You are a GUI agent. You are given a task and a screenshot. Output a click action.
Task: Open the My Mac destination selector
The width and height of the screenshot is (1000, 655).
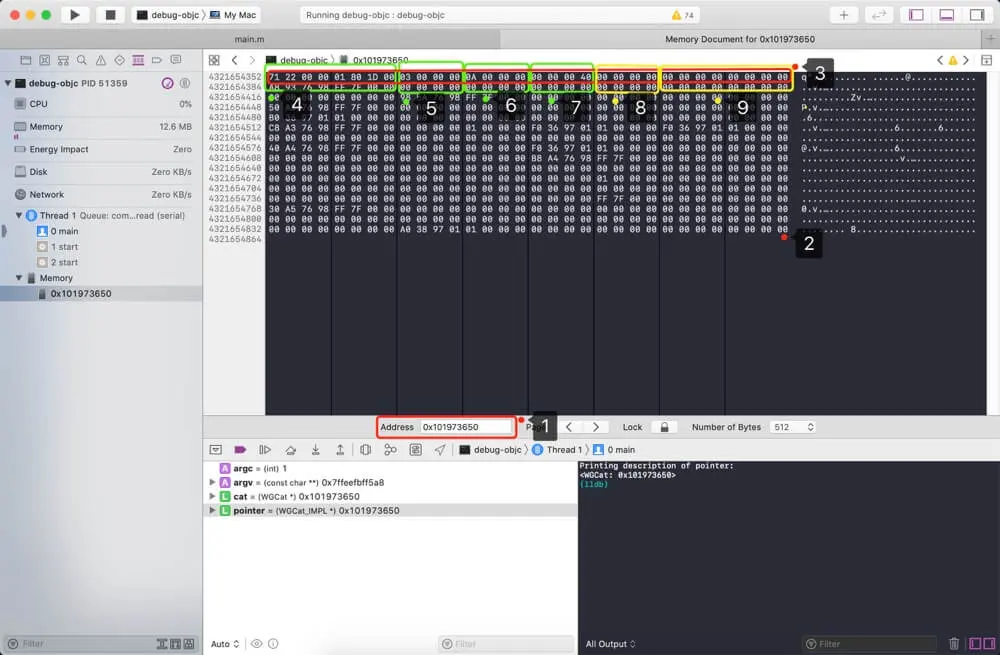[x=233, y=15]
